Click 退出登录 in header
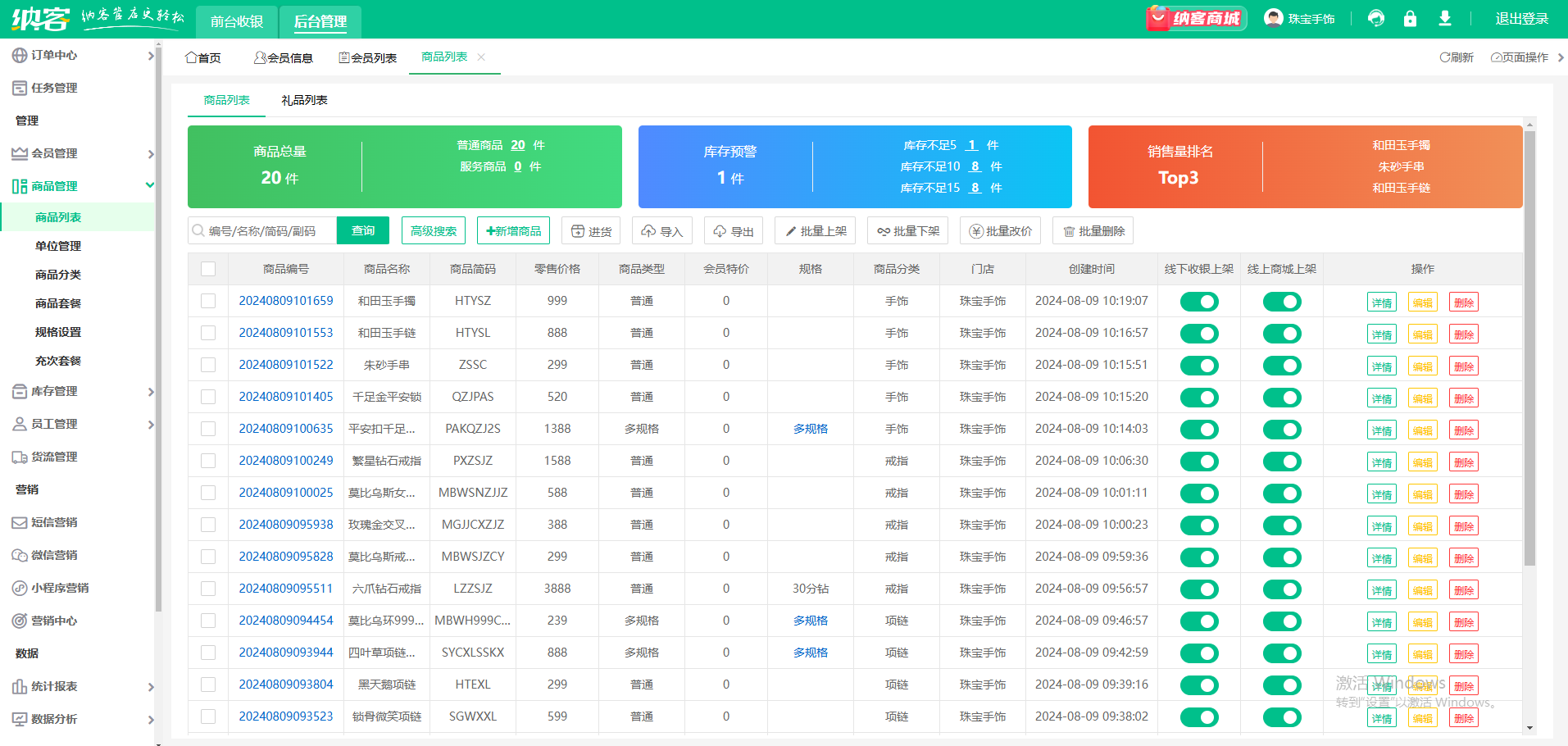 [x=1521, y=18]
